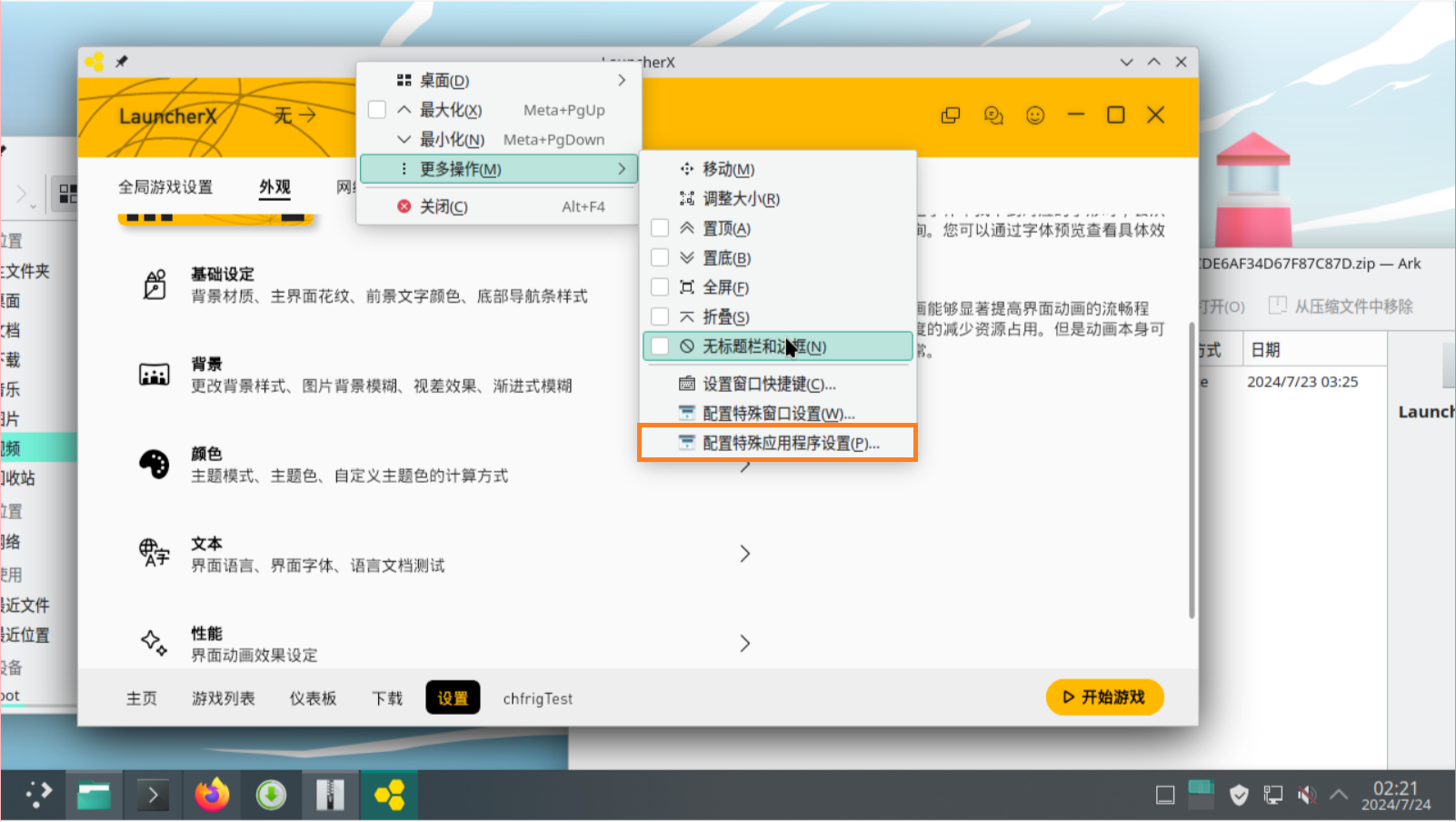Choose 配置特殊应用程序设置 menu entry
This screenshot has width=1456, height=822.
click(x=777, y=443)
